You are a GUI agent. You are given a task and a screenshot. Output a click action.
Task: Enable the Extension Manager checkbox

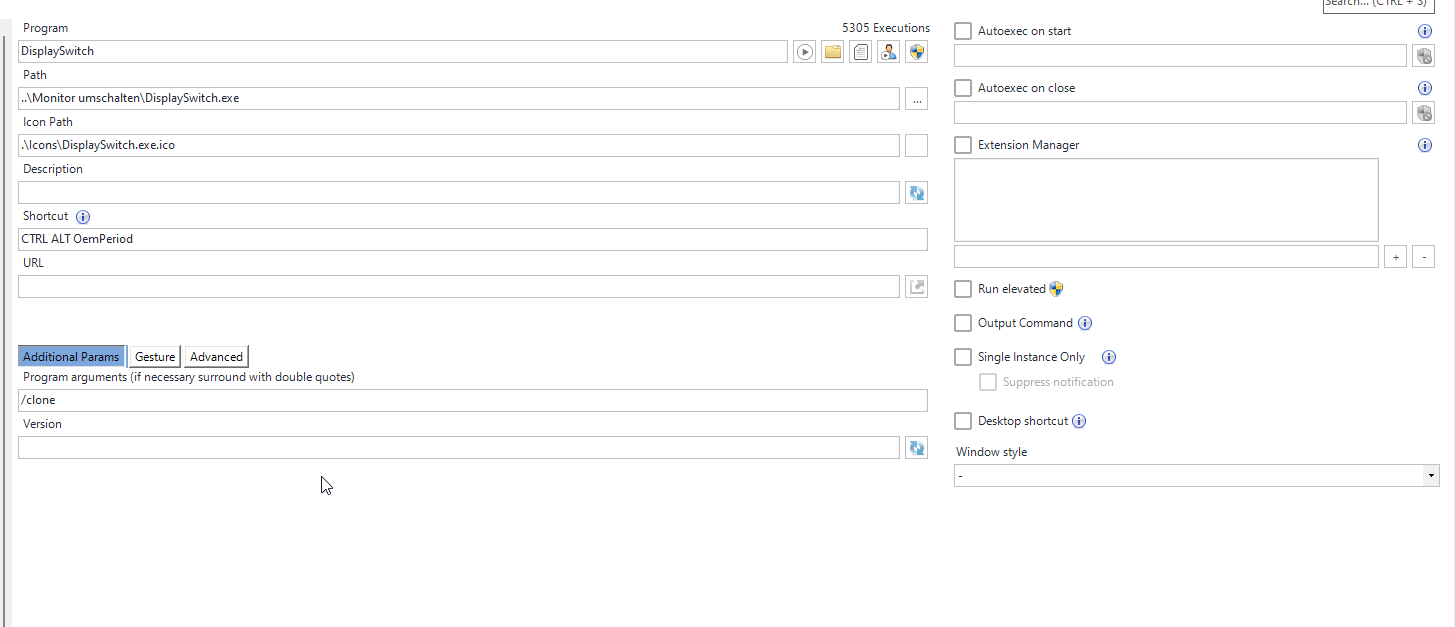tap(963, 145)
